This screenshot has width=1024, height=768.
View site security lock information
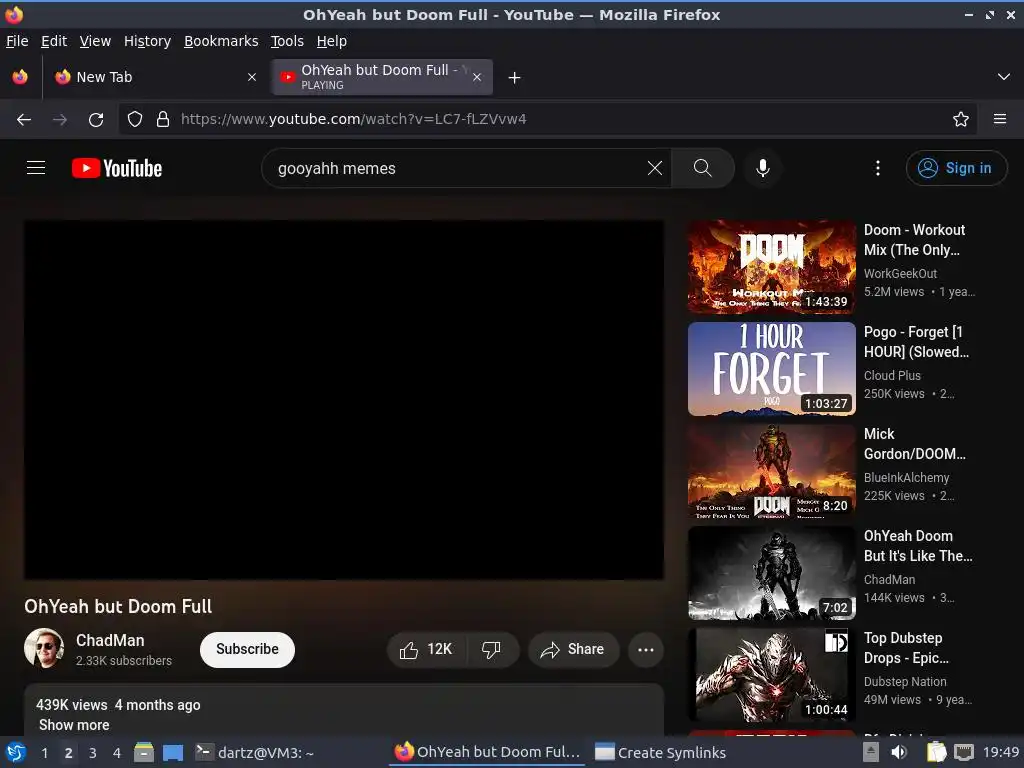[x=163, y=119]
